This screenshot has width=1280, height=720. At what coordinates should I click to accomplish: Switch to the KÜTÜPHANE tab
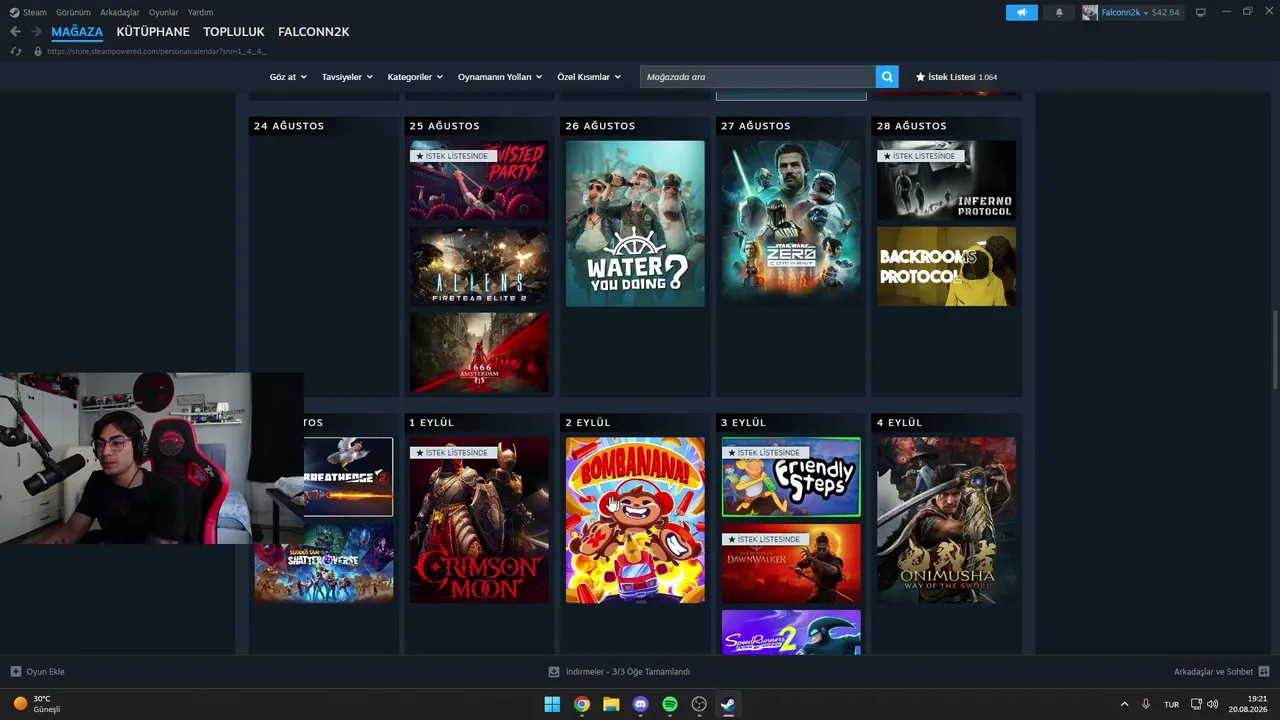click(x=153, y=32)
